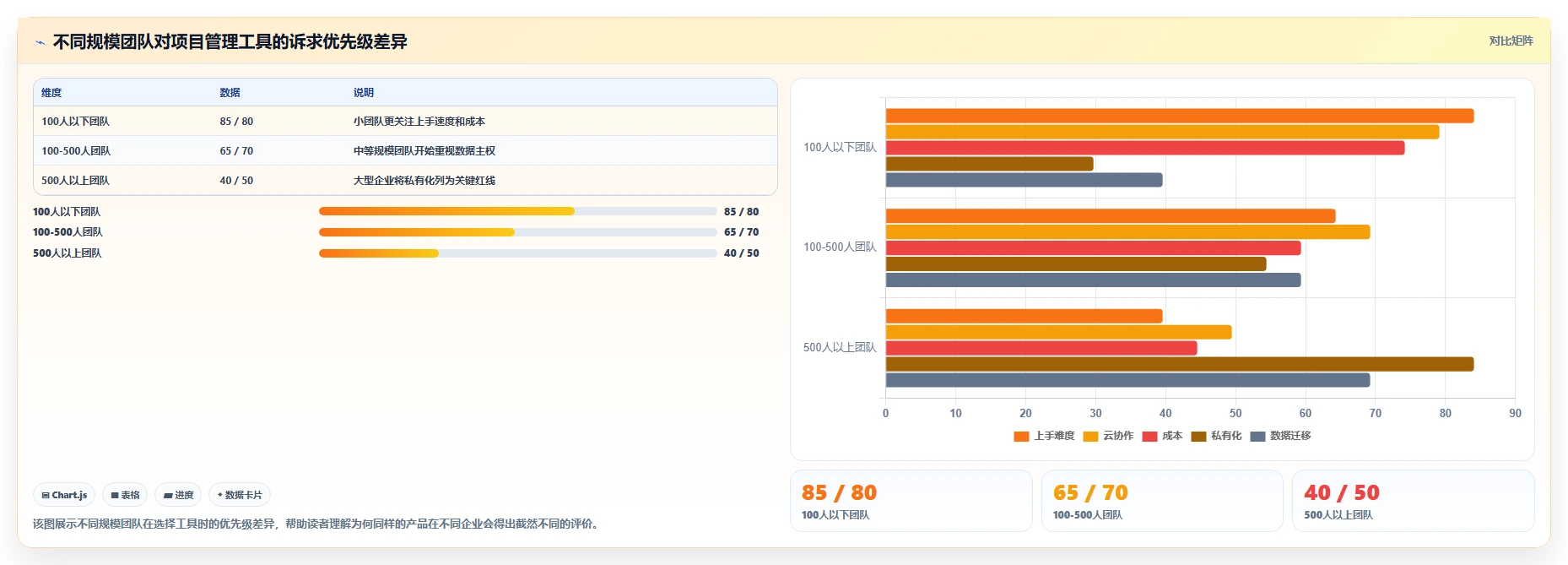Click the brown 私有化 bar for 100-500人团队
This screenshot has height=565, width=1568.
(1076, 263)
